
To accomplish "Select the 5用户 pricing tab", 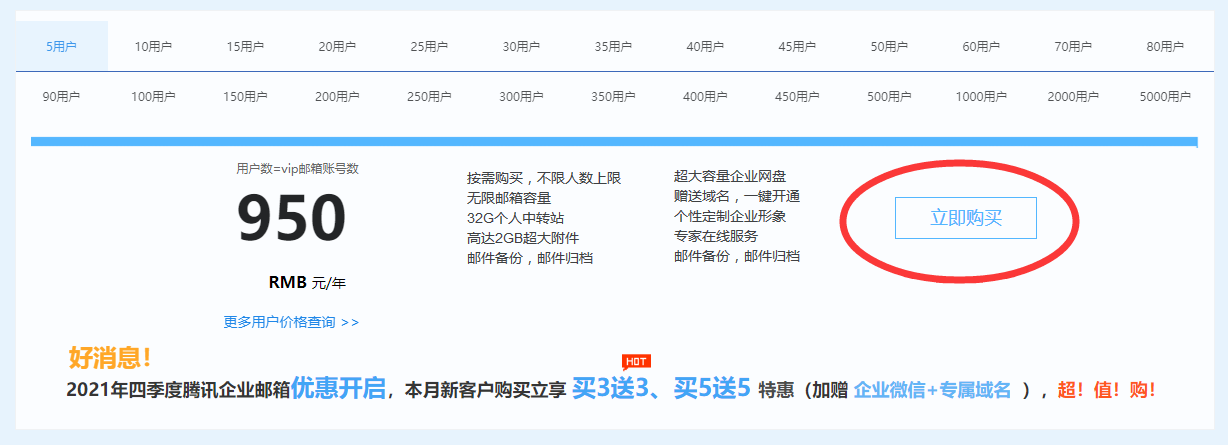I will click(x=62, y=46).
